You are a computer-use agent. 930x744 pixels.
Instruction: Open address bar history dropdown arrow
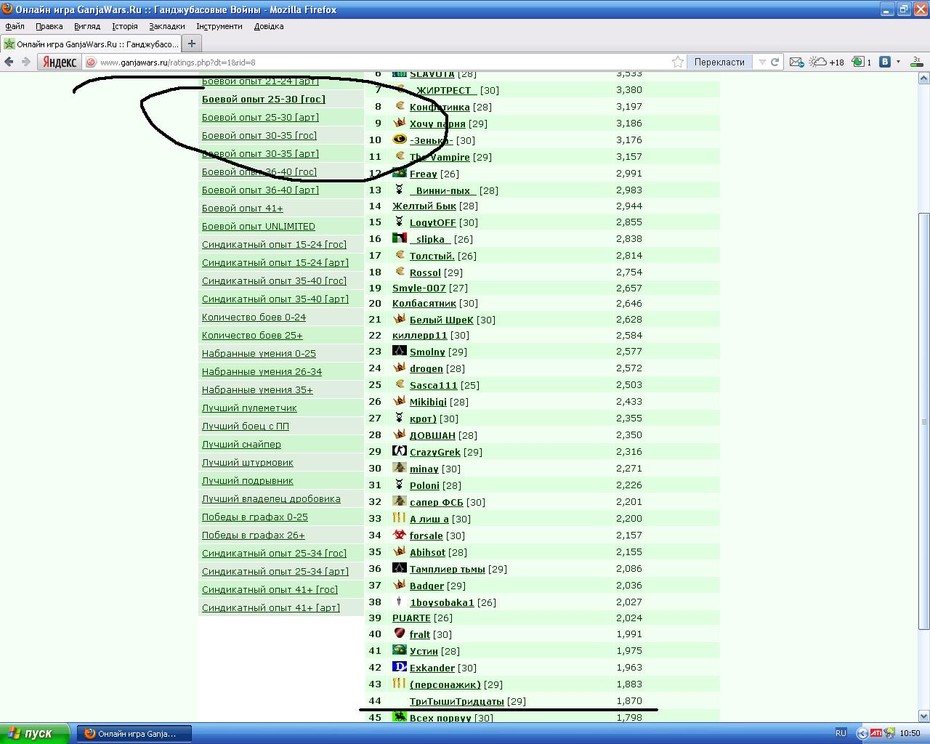tap(762, 62)
